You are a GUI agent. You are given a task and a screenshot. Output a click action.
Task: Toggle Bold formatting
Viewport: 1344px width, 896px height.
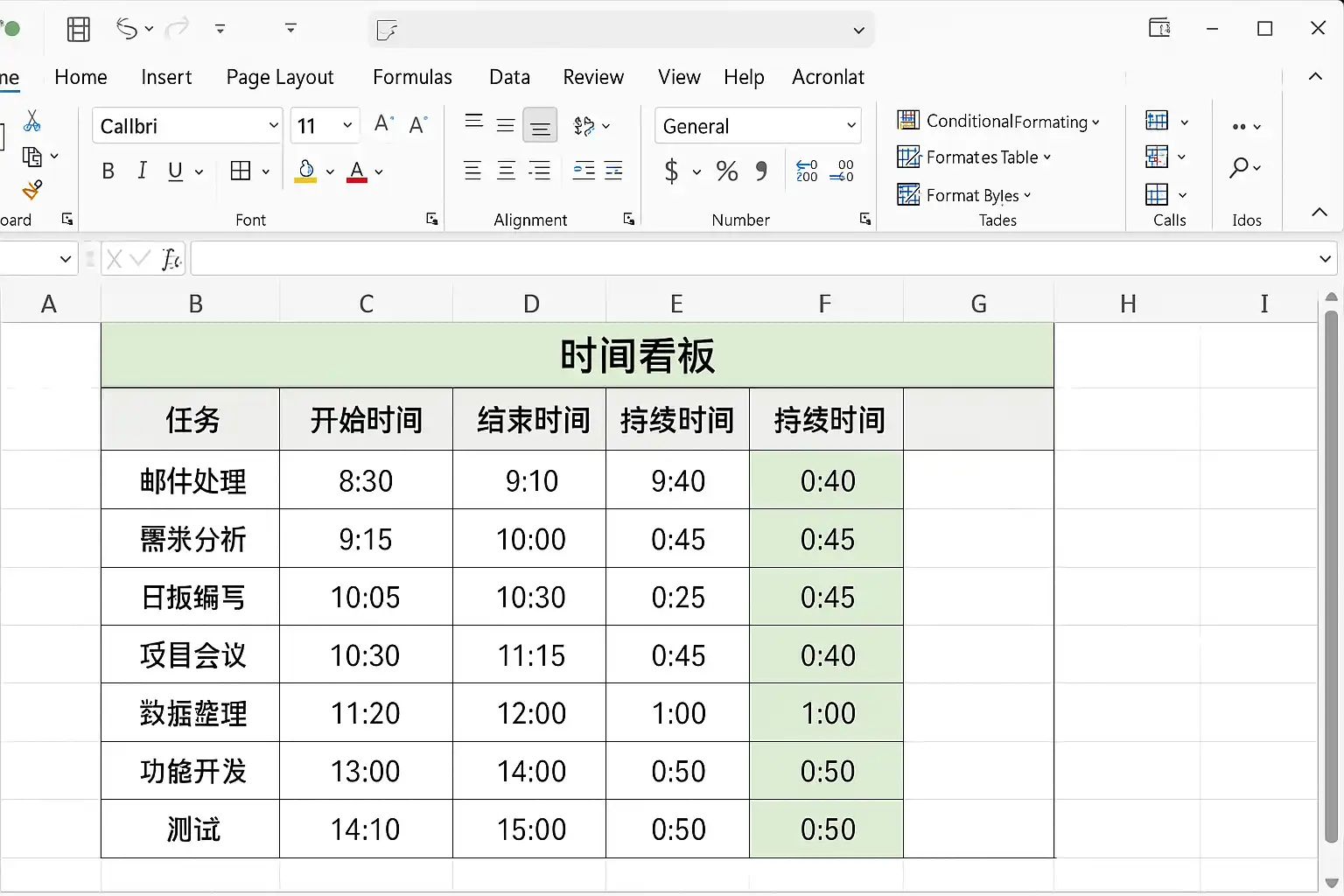108,171
